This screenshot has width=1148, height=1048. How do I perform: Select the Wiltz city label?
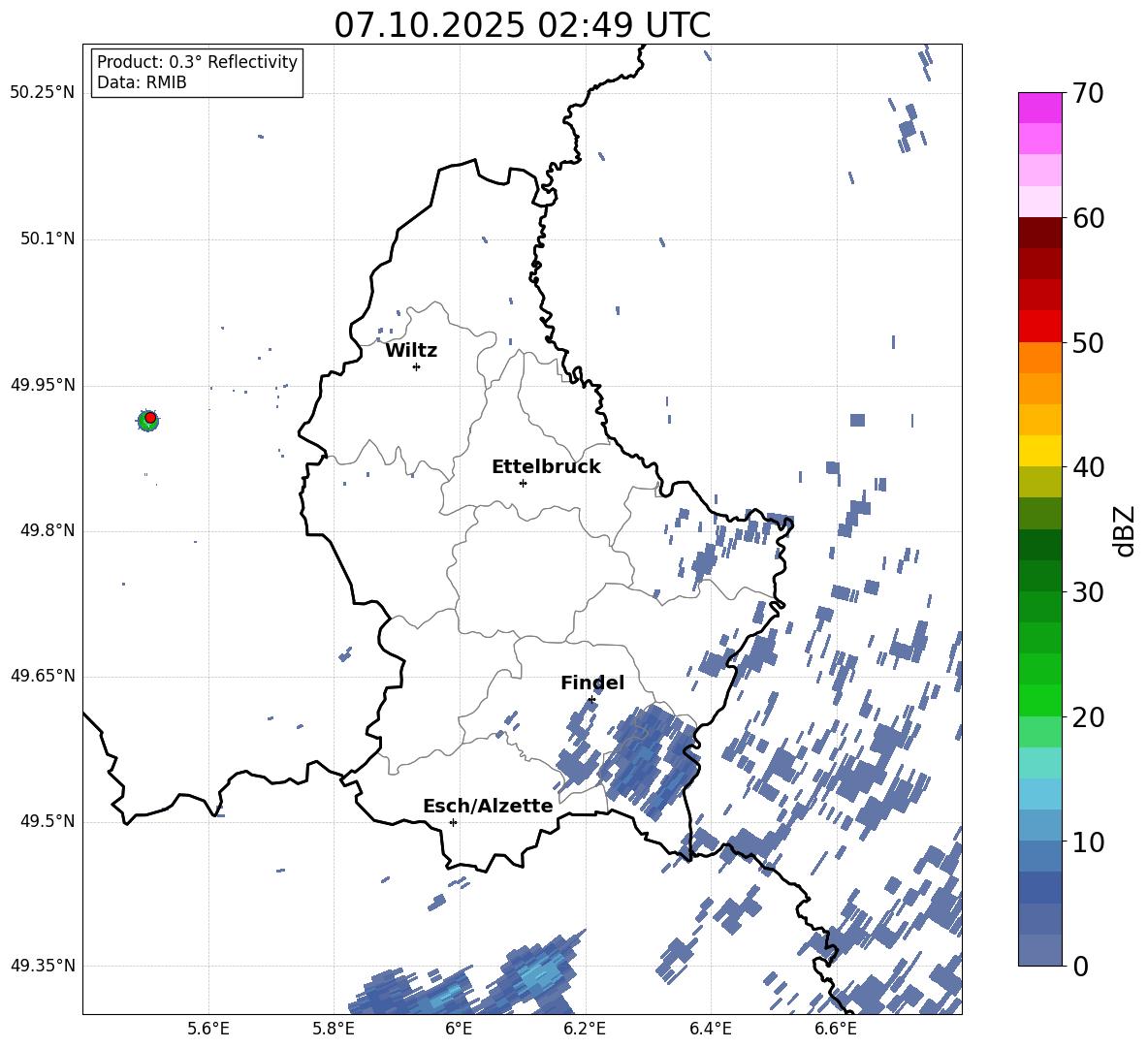click(x=411, y=351)
